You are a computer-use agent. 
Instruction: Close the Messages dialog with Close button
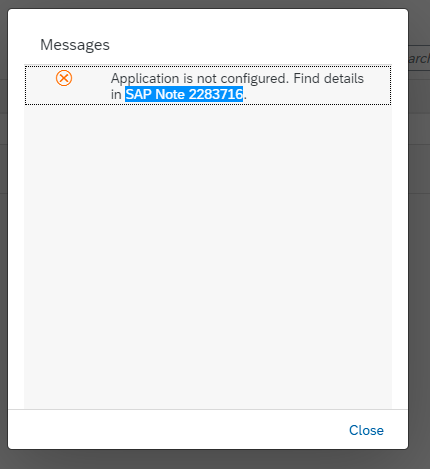[366, 430]
